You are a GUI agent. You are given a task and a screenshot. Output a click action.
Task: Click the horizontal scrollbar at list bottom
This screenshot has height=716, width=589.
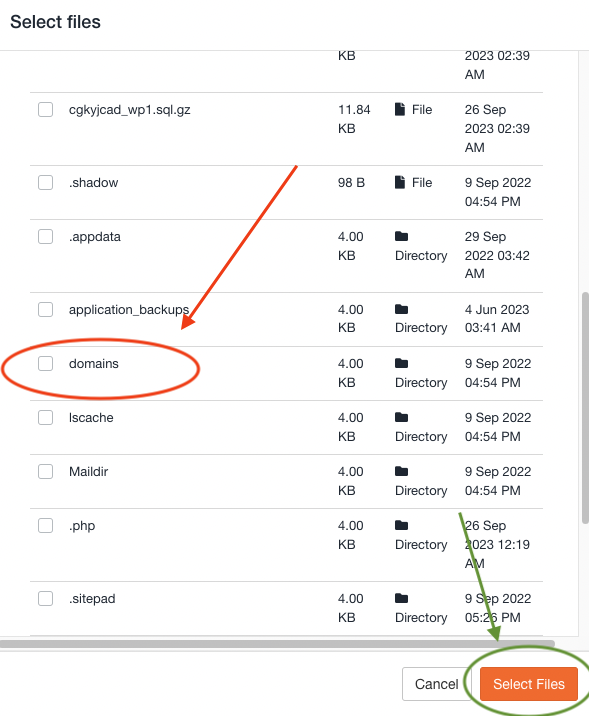point(277,644)
